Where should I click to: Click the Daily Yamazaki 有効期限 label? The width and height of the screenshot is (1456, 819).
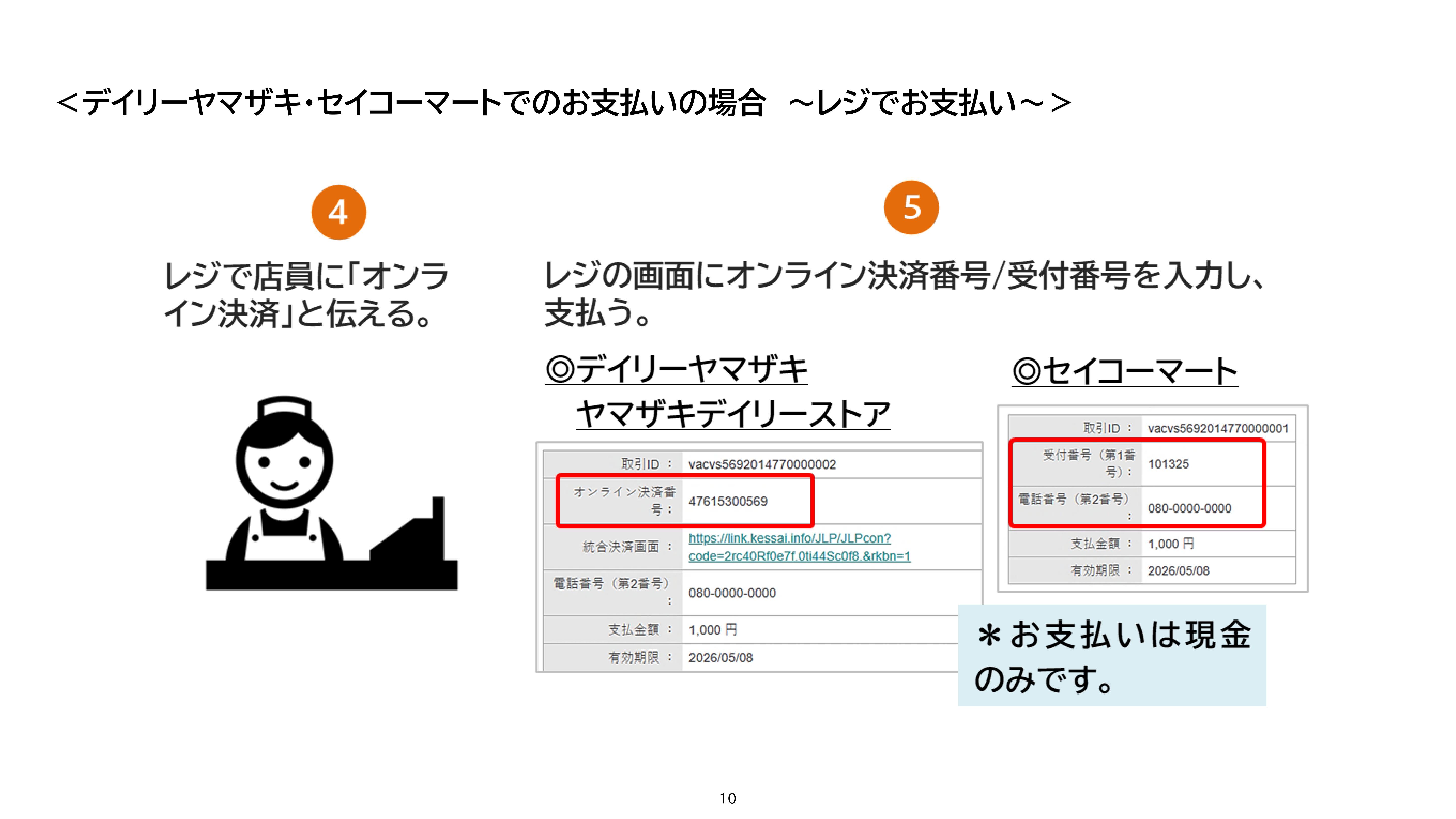point(640,657)
